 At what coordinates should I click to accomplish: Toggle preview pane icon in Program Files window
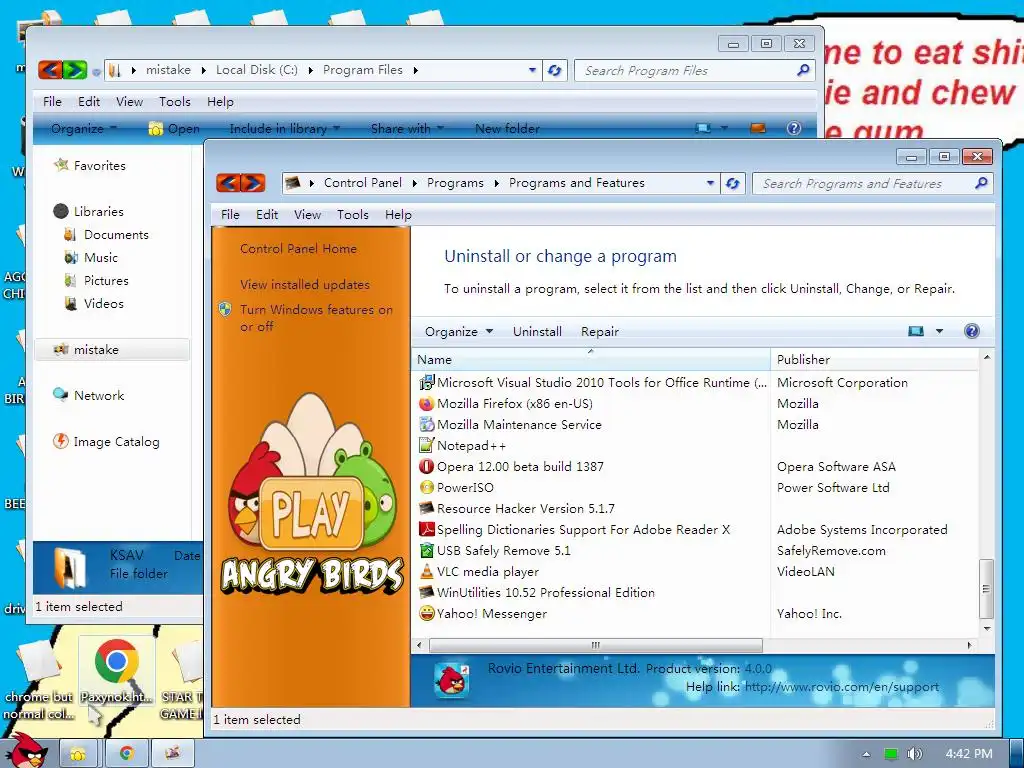(x=758, y=128)
